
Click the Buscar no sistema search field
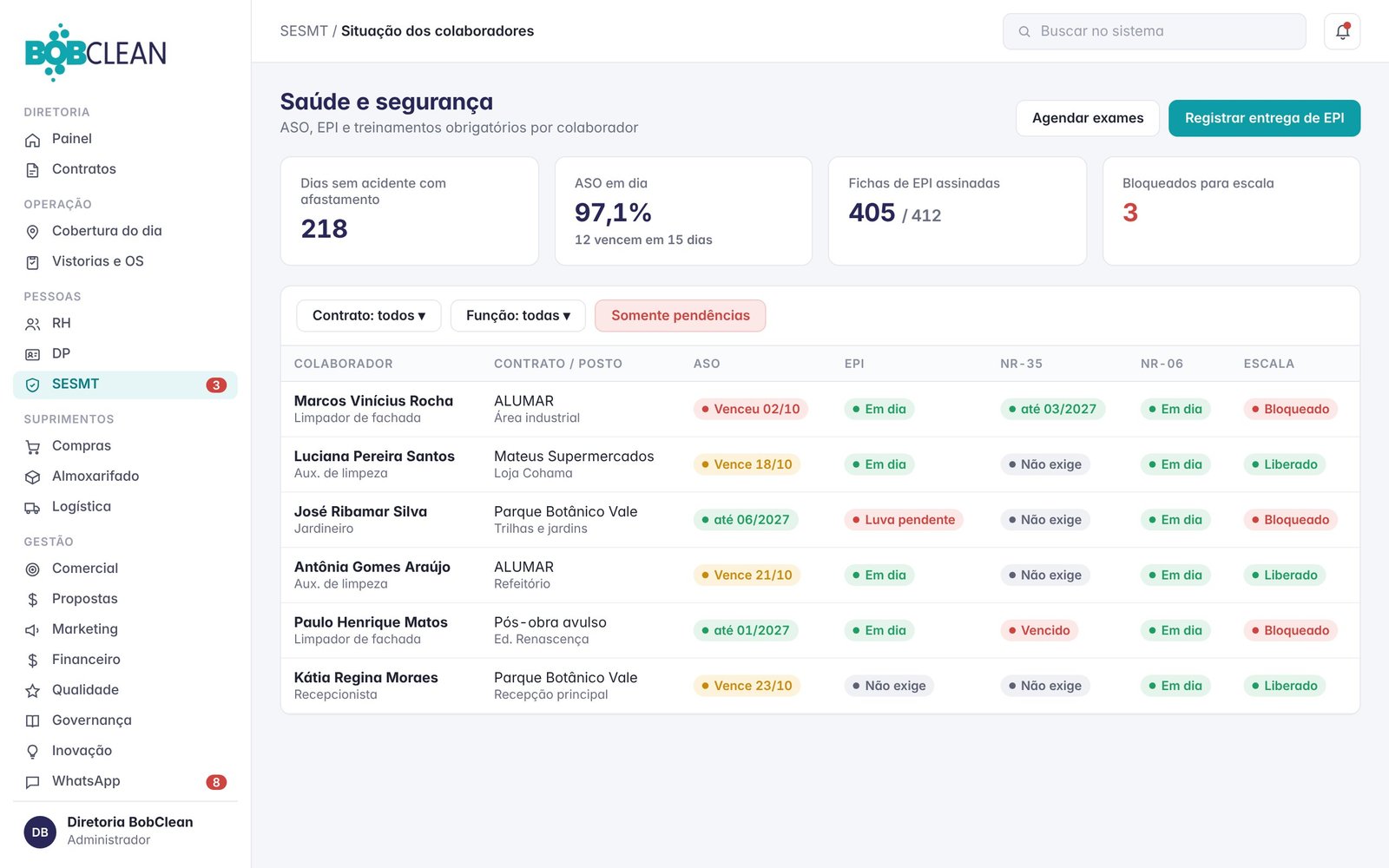click(x=1154, y=31)
